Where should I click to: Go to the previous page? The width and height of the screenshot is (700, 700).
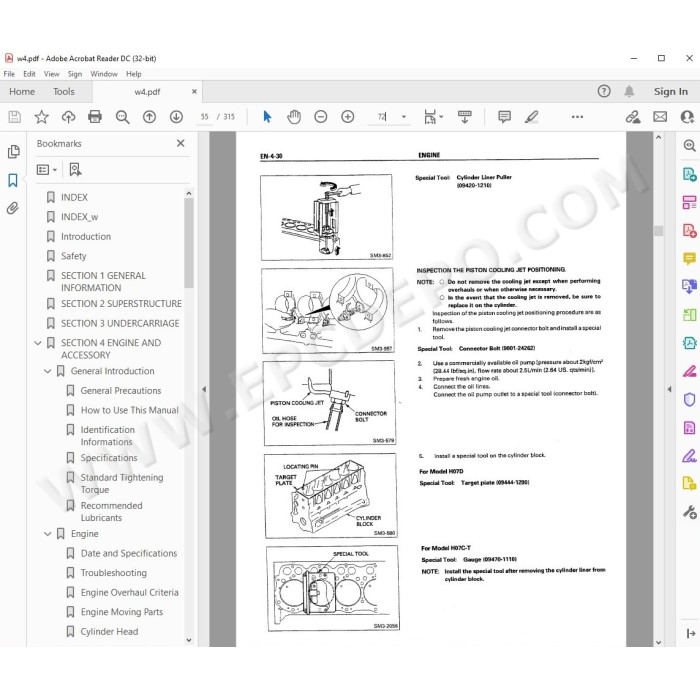pyautogui.click(x=149, y=117)
